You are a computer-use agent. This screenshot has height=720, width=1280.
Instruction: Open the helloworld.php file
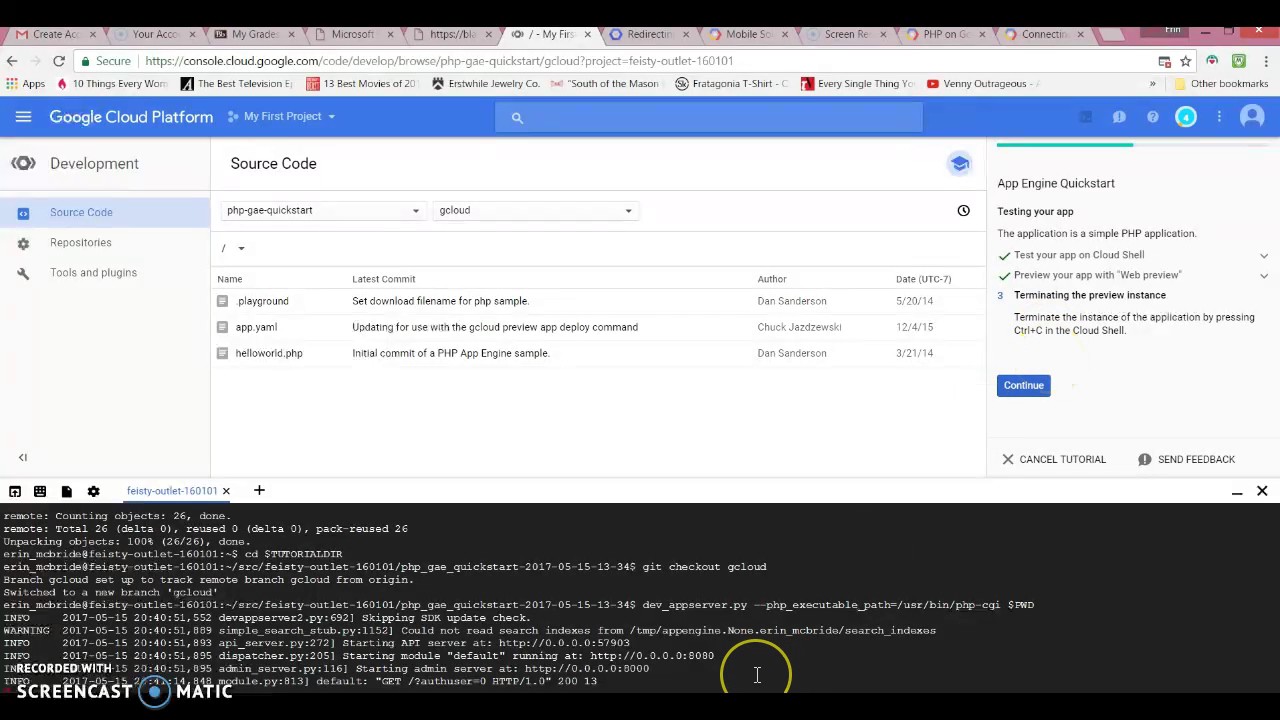click(268, 353)
